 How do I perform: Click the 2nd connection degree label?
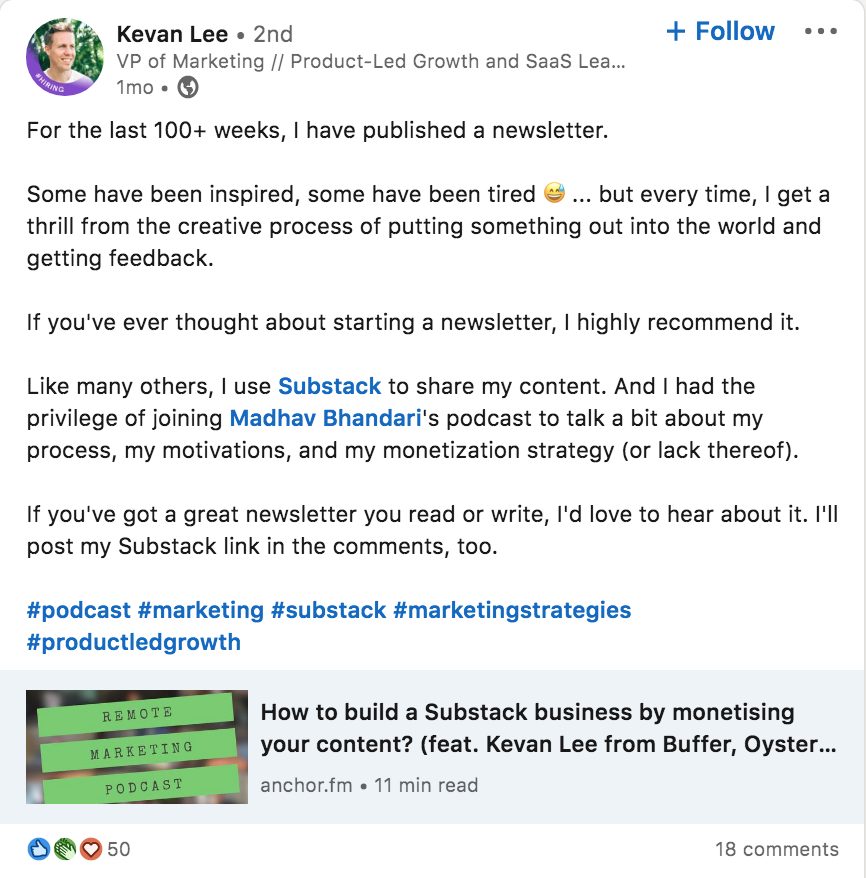point(272,33)
